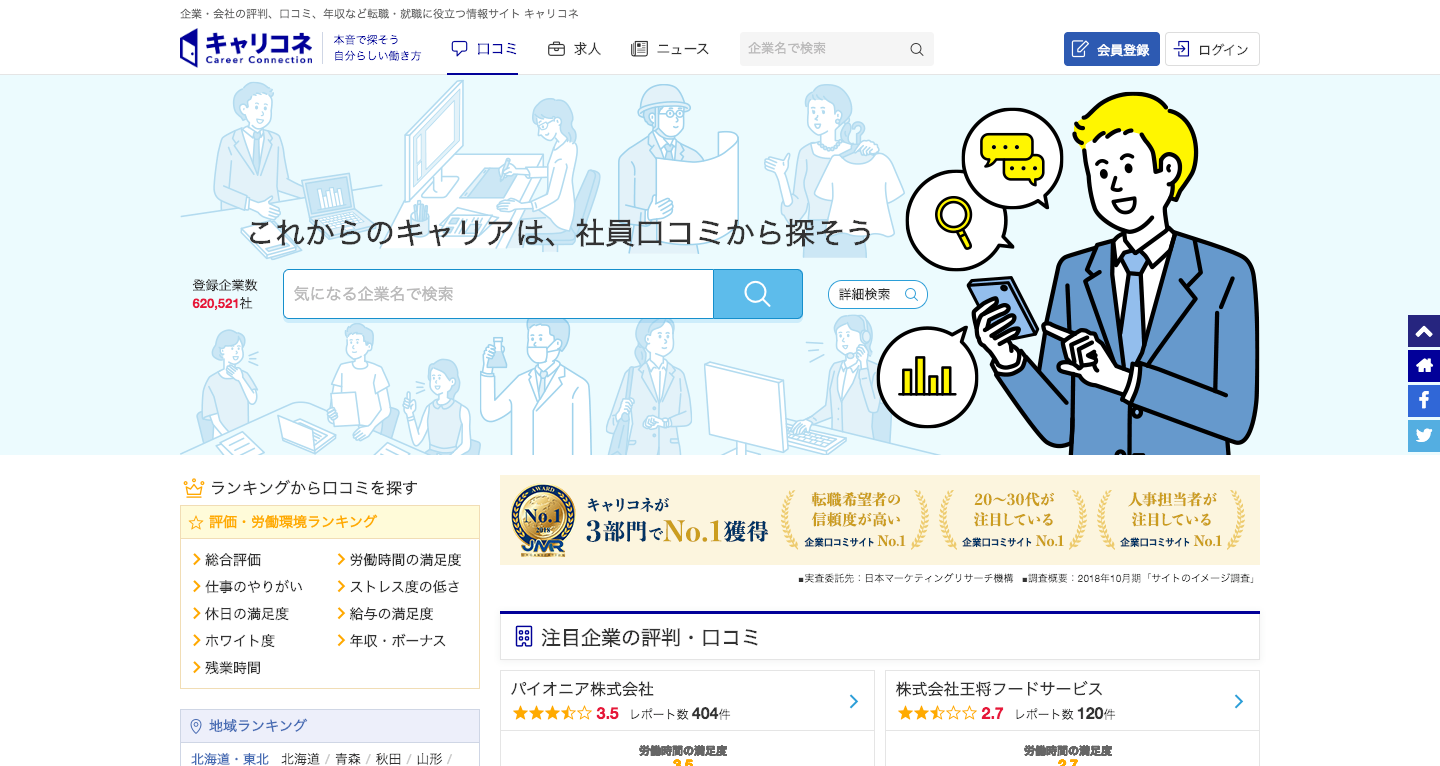
Task: Select 山形 prefecture link
Action: [x=430, y=759]
